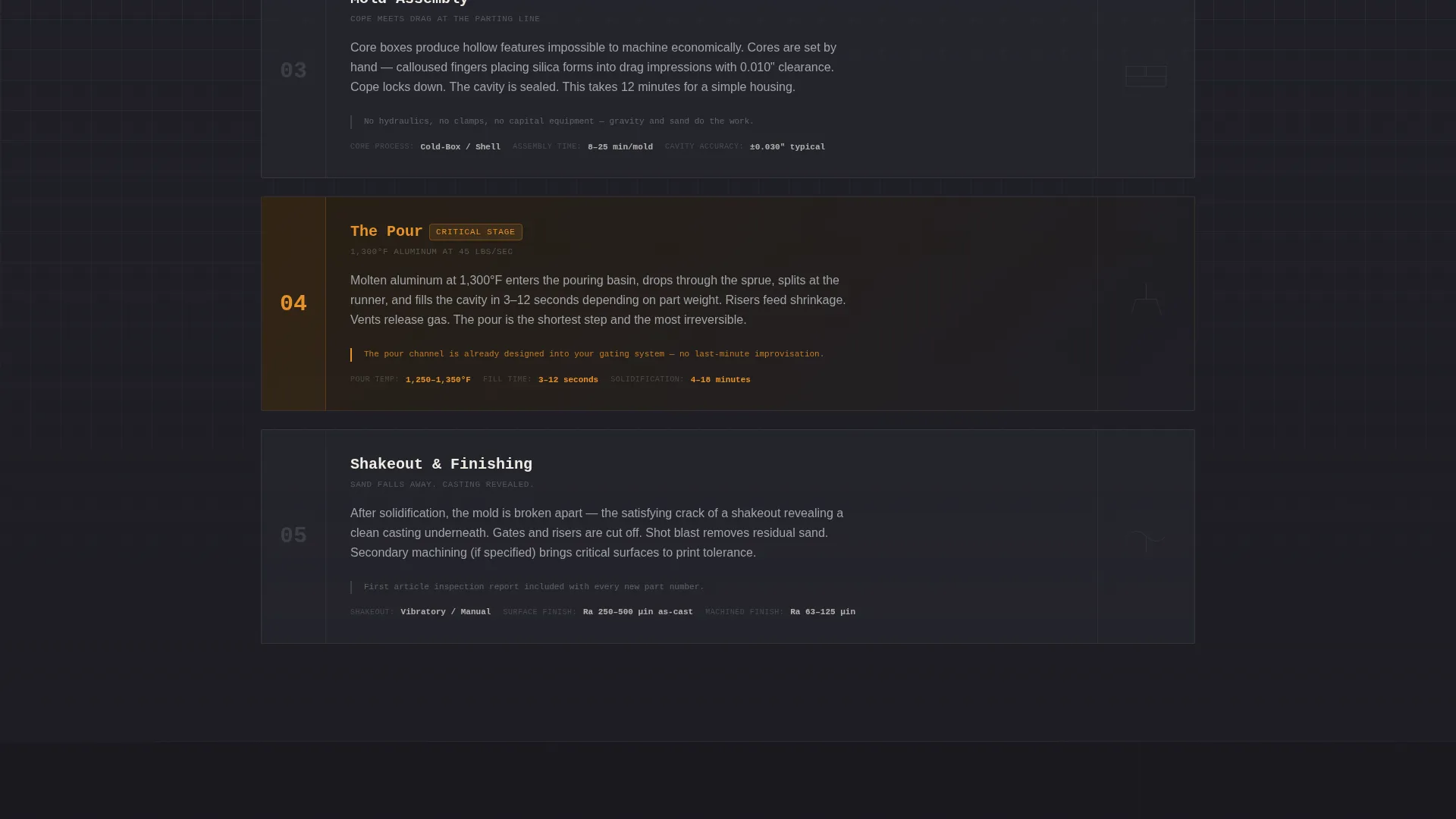Click the Ra 250–500 µin as-cast value
This screenshot has height=819, width=1456.
point(638,612)
